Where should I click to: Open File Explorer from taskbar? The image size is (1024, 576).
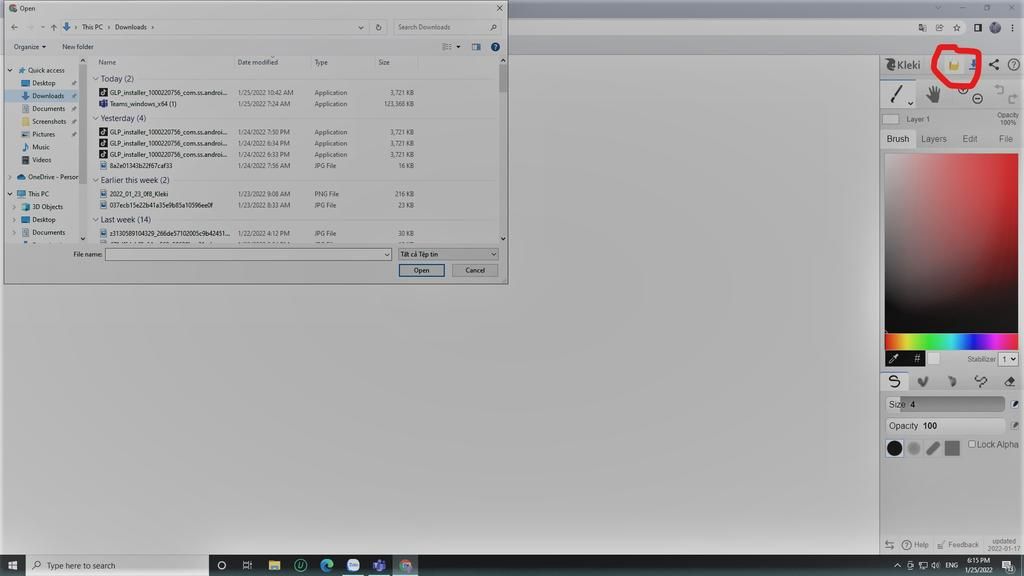[x=274, y=565]
